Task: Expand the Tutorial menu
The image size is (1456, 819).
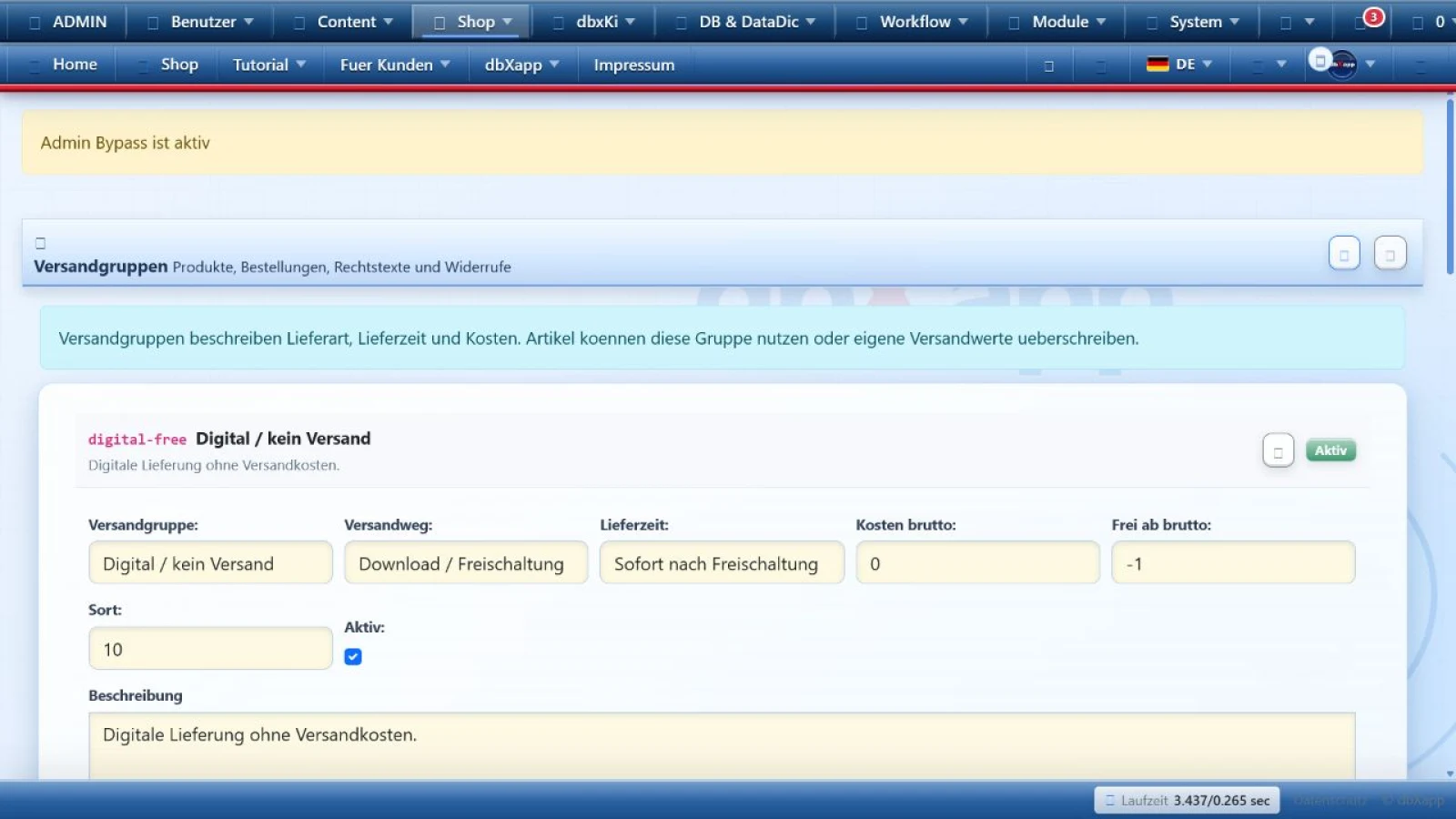Action: coord(269,65)
